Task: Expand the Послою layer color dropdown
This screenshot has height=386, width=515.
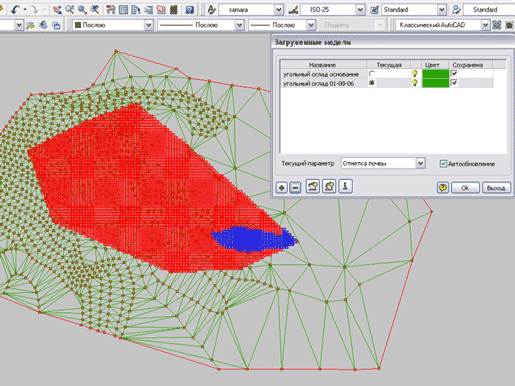Action: click(x=149, y=25)
